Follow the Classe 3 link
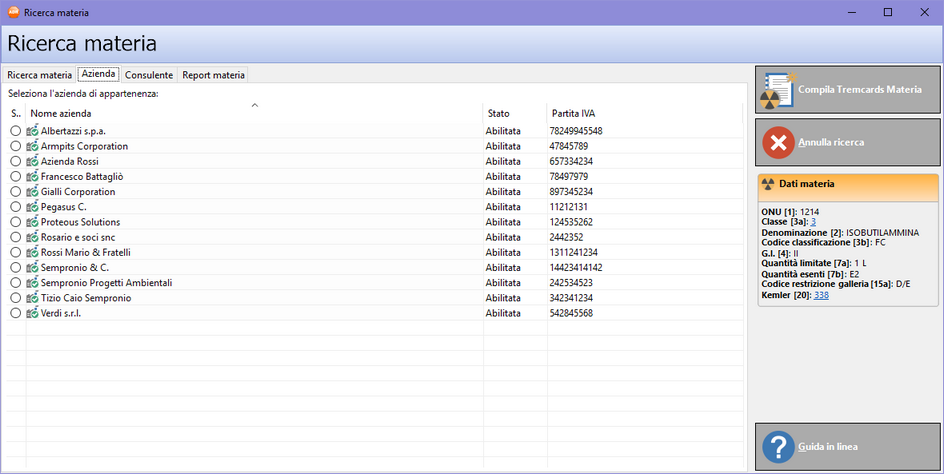This screenshot has width=944, height=474. pos(814,220)
